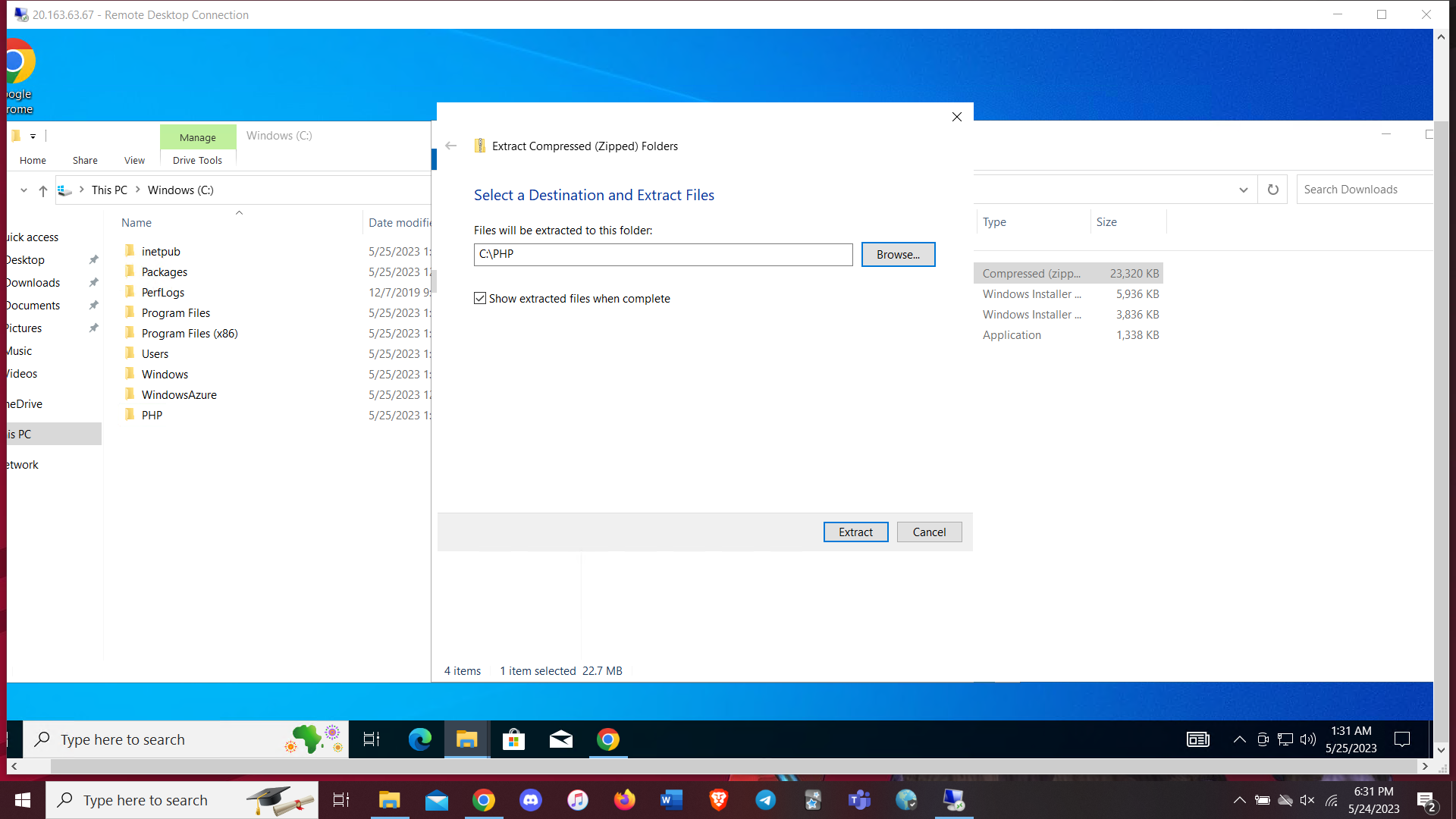The width and height of the screenshot is (1456, 819).
Task: Open the PHP folder in Windows (C:)
Action: coord(152,416)
